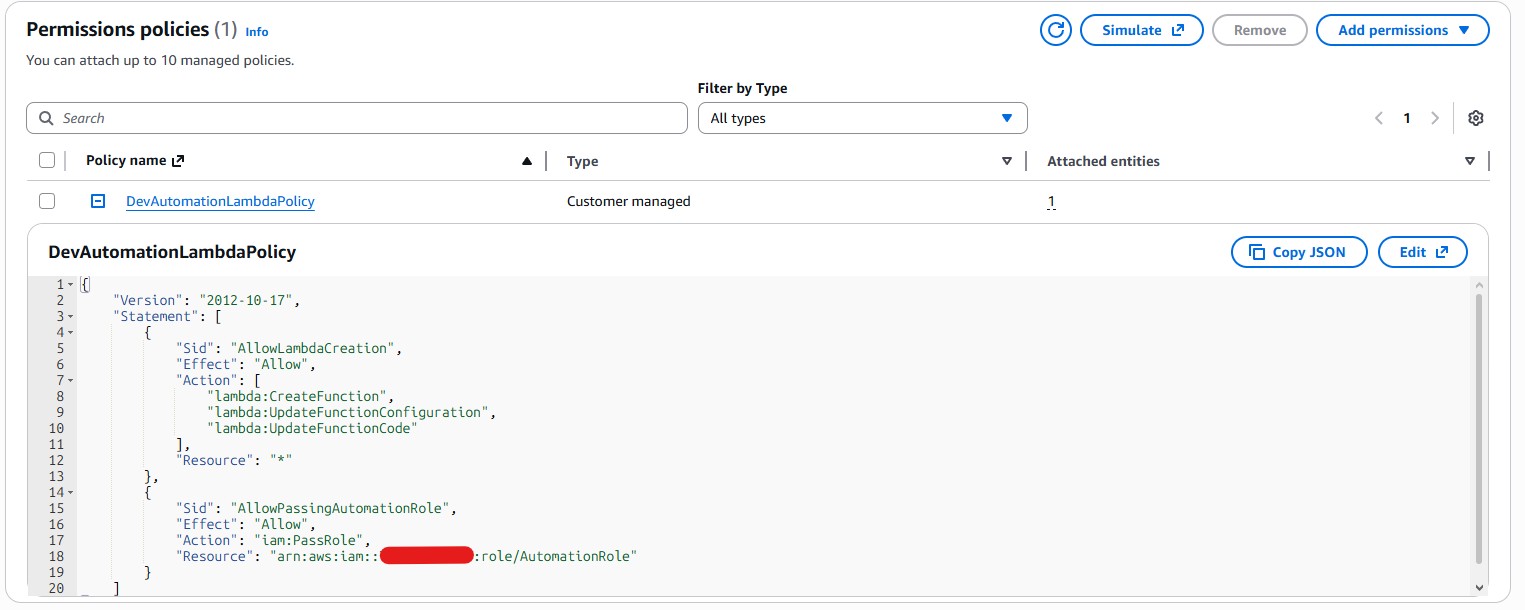Click previous page arrow in pagination
The height and width of the screenshot is (610, 1525).
[1379, 118]
